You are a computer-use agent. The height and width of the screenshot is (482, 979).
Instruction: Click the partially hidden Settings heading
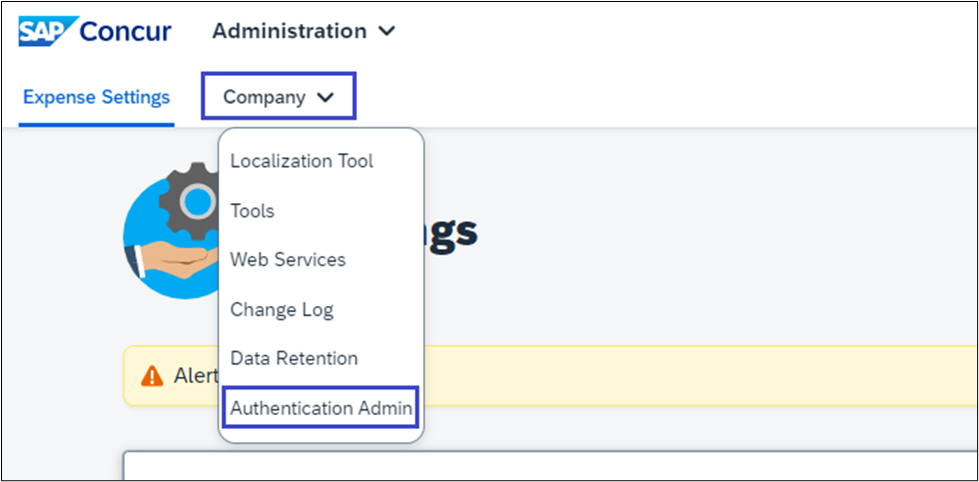click(452, 232)
